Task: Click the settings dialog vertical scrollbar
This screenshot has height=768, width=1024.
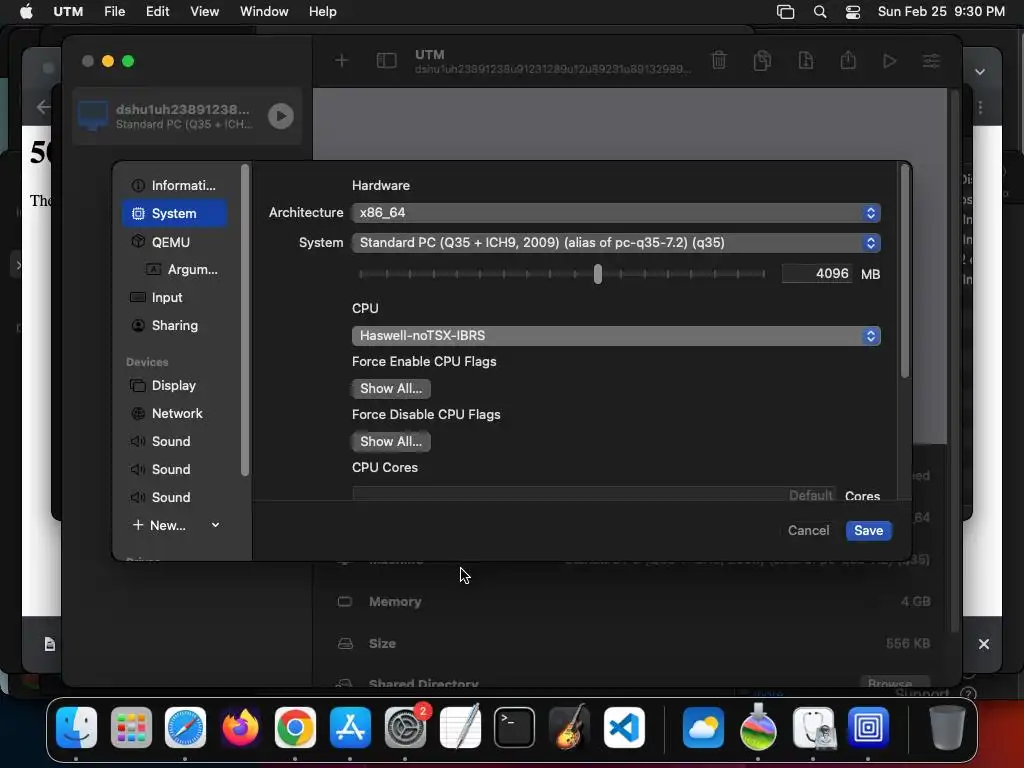Action: 904,271
